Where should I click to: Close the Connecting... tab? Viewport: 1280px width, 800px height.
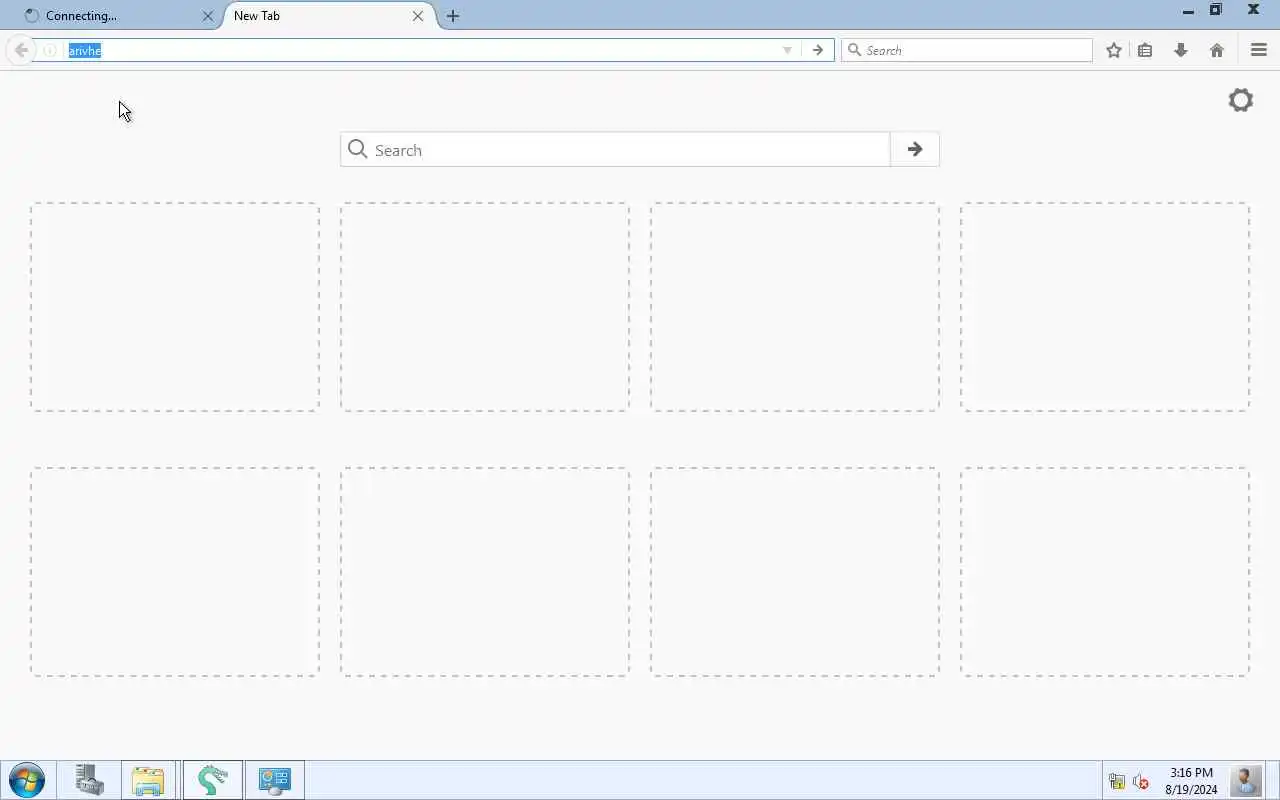click(208, 16)
